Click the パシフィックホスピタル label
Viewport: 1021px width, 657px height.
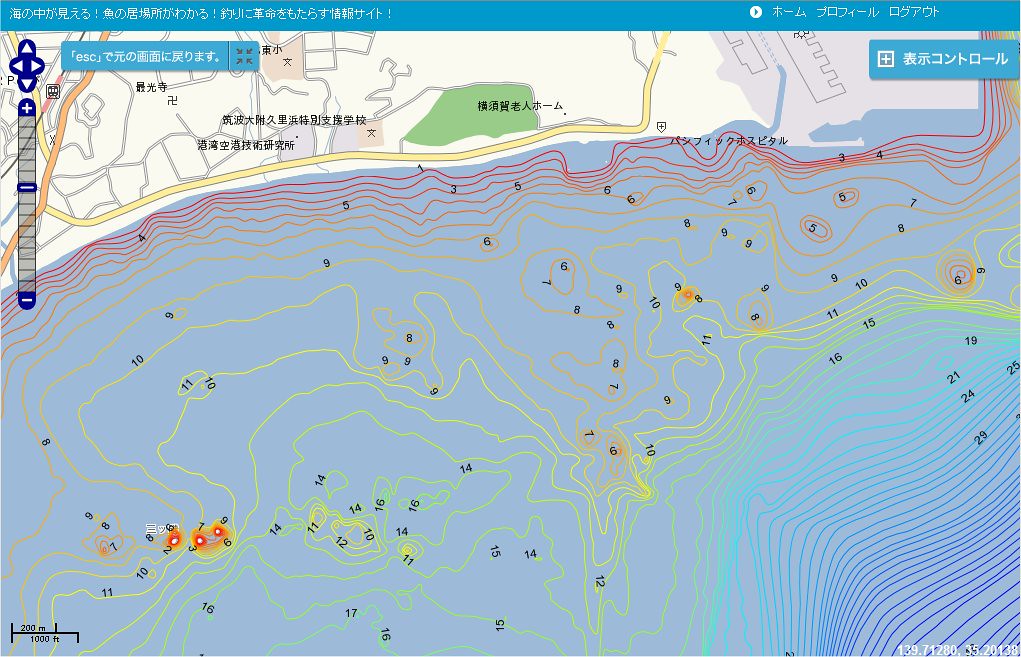point(729,140)
